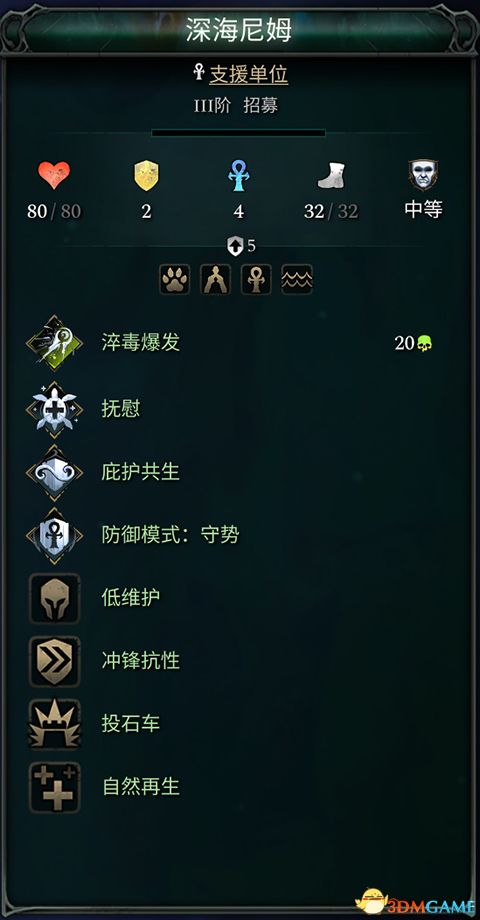The height and width of the screenshot is (920, 480).
Task: Click the mask morale icon above 中等
Action: tap(422, 175)
